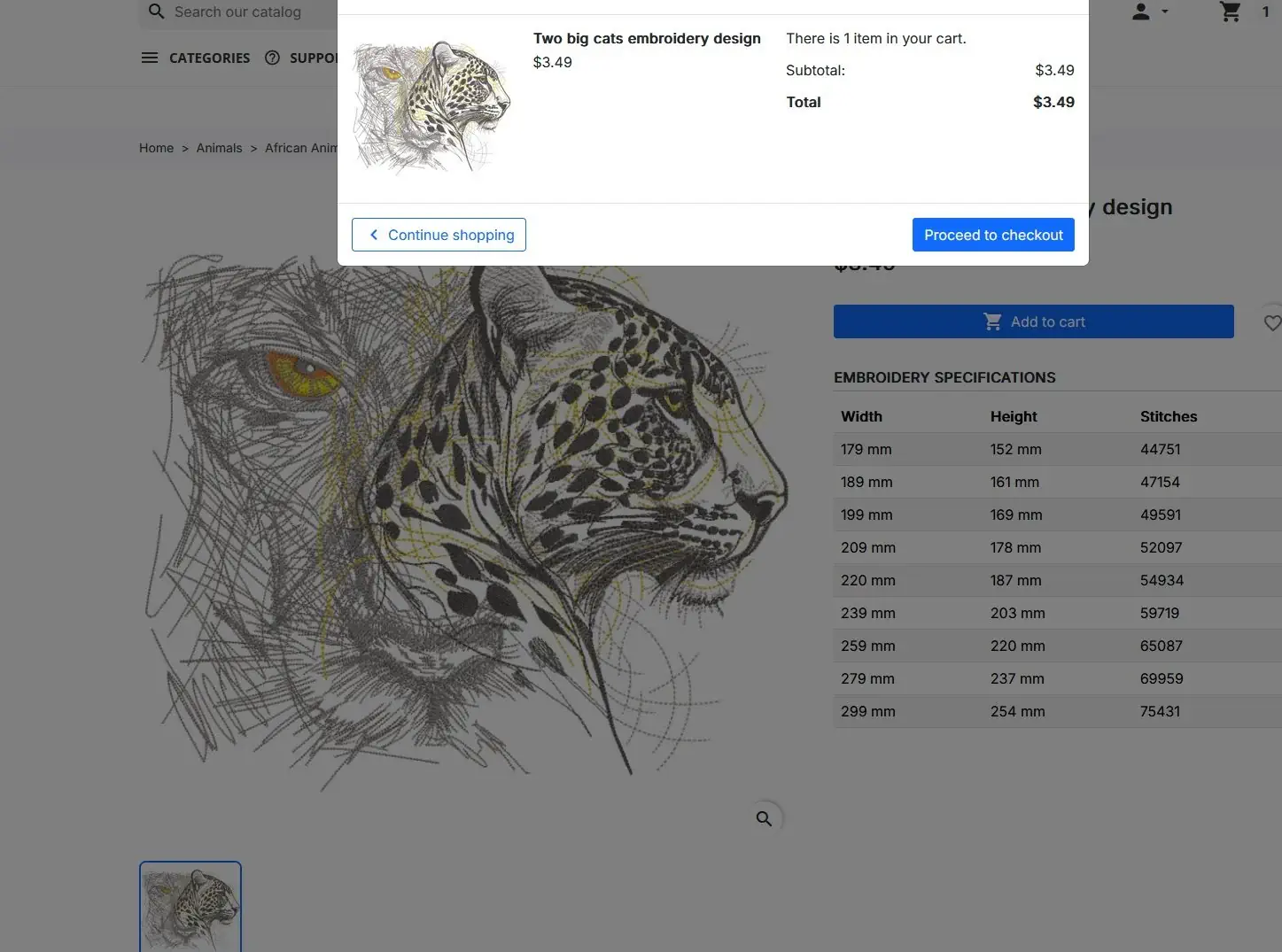
Task: Click the Categories hamburger menu icon
Action: click(x=150, y=58)
